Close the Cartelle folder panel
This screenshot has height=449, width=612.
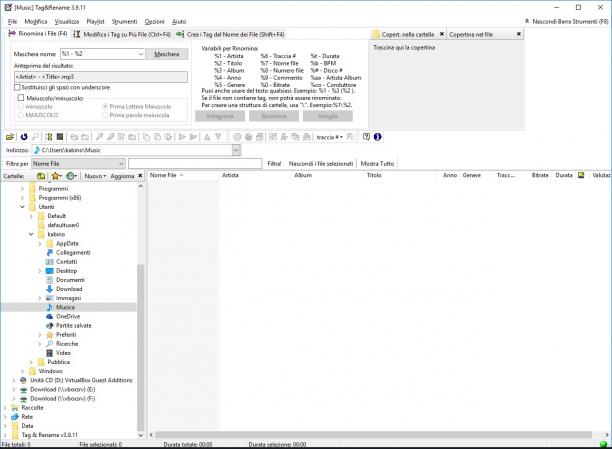(x=140, y=176)
